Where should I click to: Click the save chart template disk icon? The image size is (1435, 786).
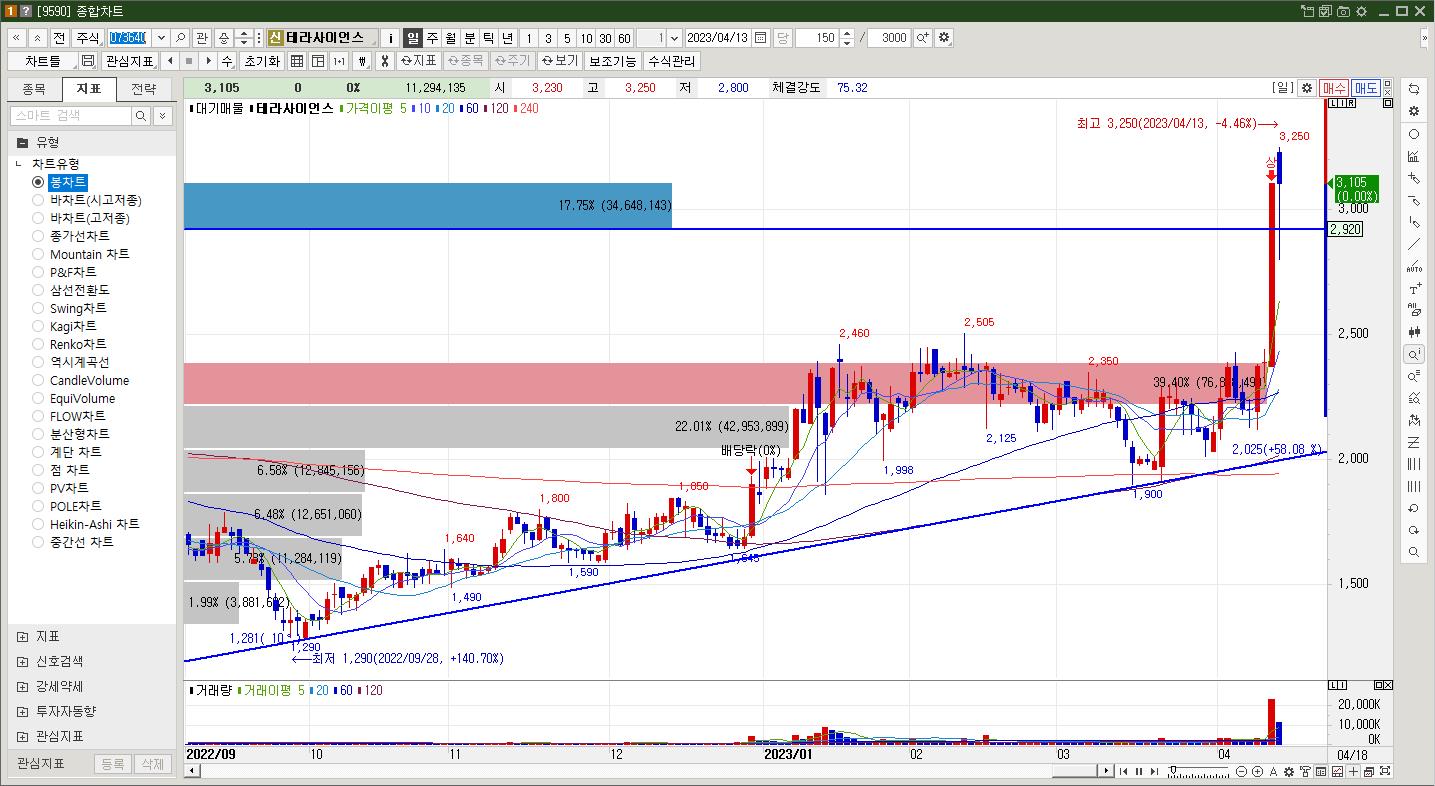88,61
